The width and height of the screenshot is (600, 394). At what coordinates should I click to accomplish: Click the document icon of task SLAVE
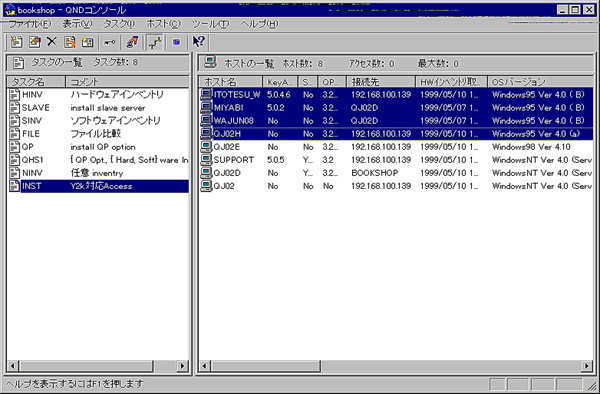(x=15, y=107)
